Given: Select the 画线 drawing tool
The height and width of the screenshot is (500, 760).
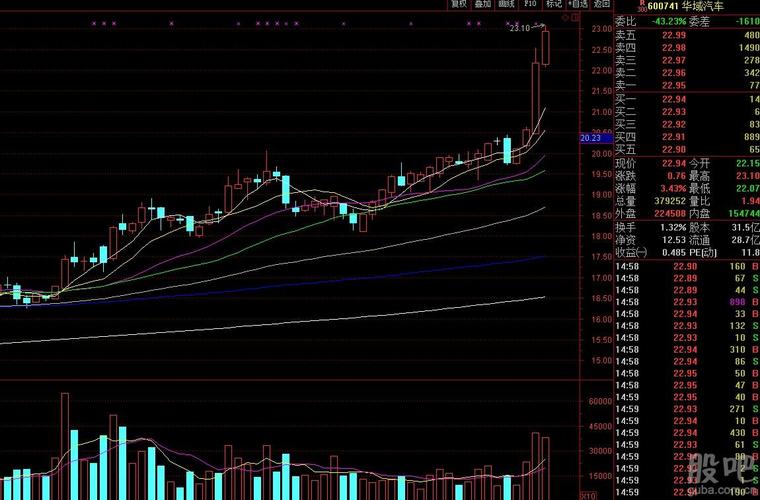Looking at the screenshot, I should (x=506, y=4).
